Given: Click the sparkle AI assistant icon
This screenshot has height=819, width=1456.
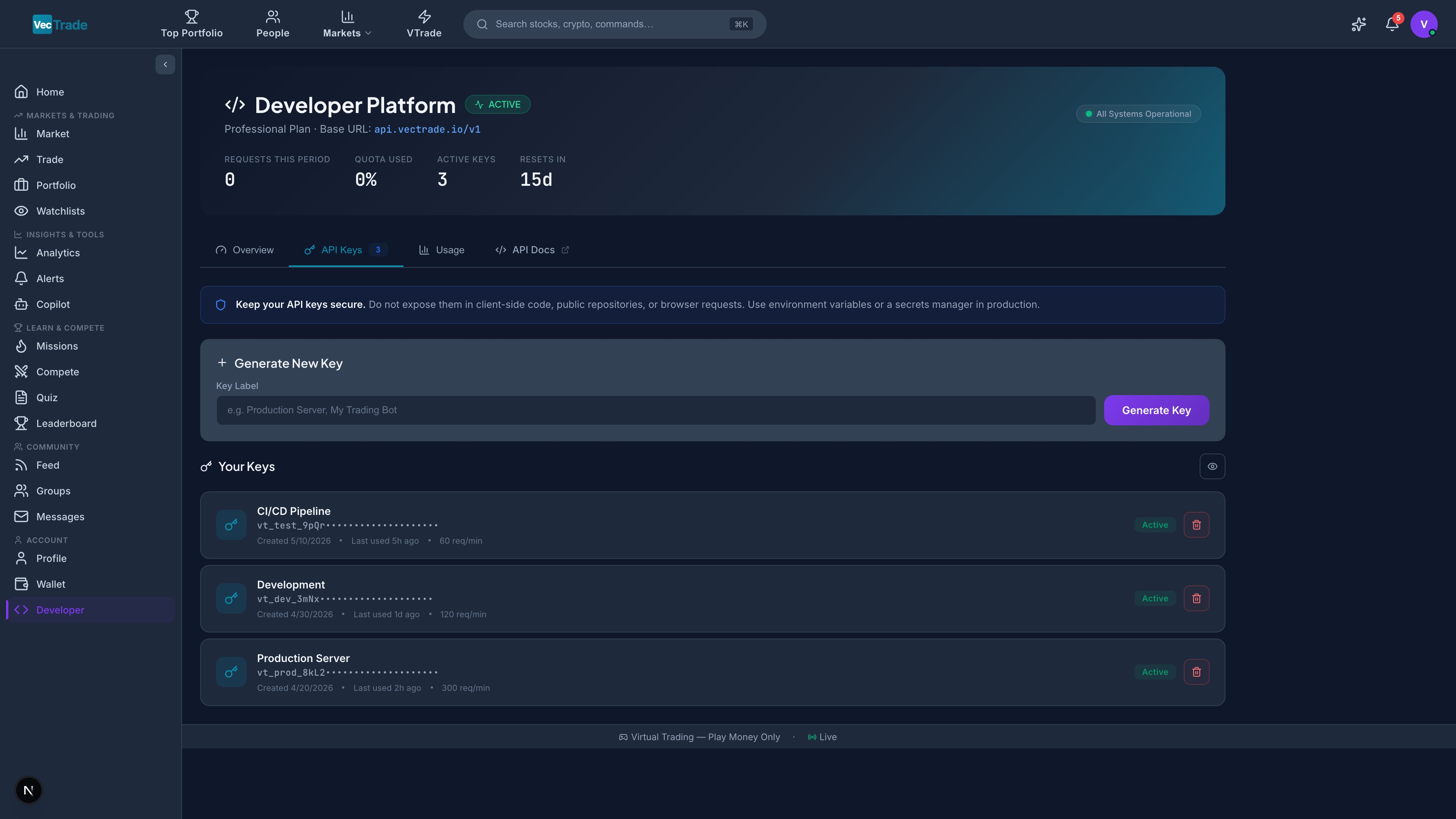Looking at the screenshot, I should 1359,24.
